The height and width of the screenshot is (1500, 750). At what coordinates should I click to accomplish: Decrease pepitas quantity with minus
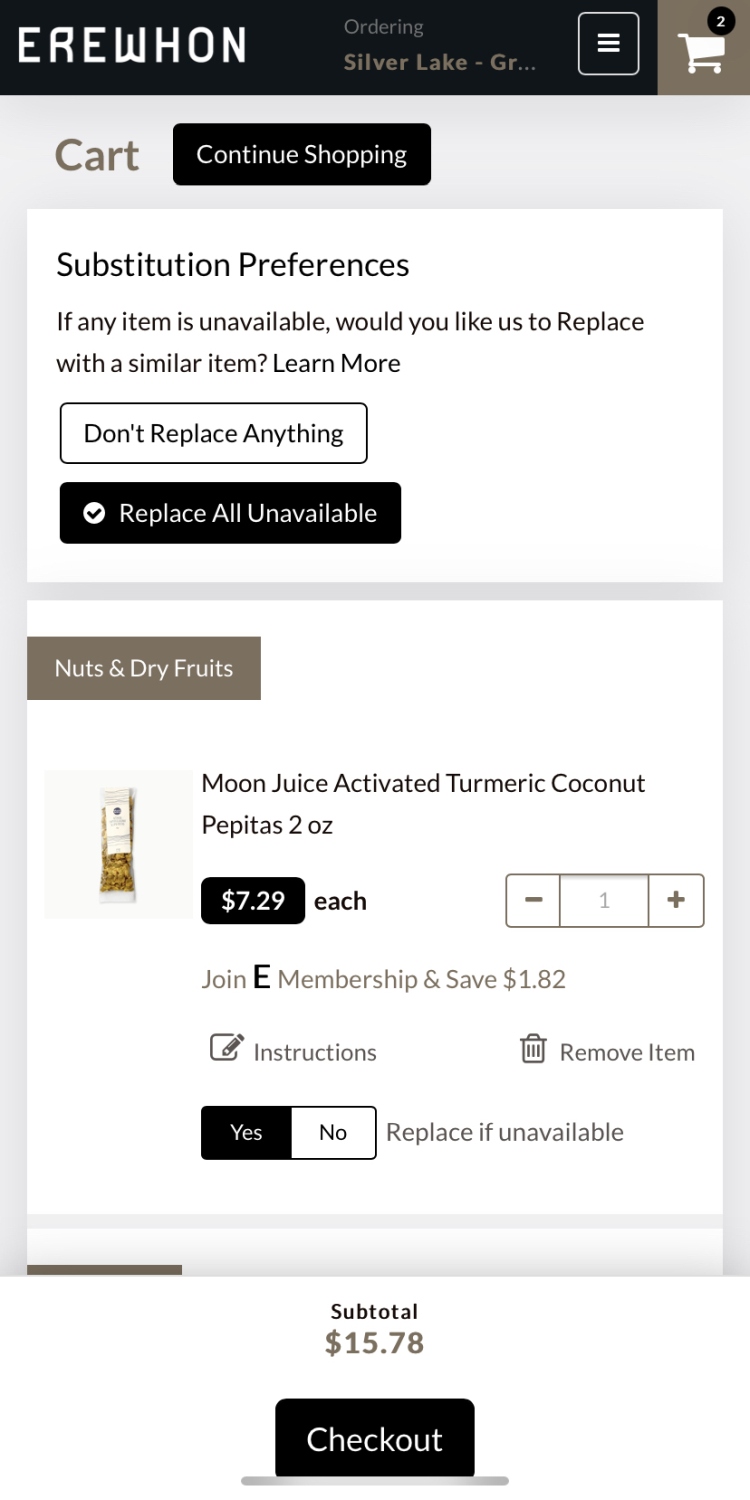coord(533,900)
